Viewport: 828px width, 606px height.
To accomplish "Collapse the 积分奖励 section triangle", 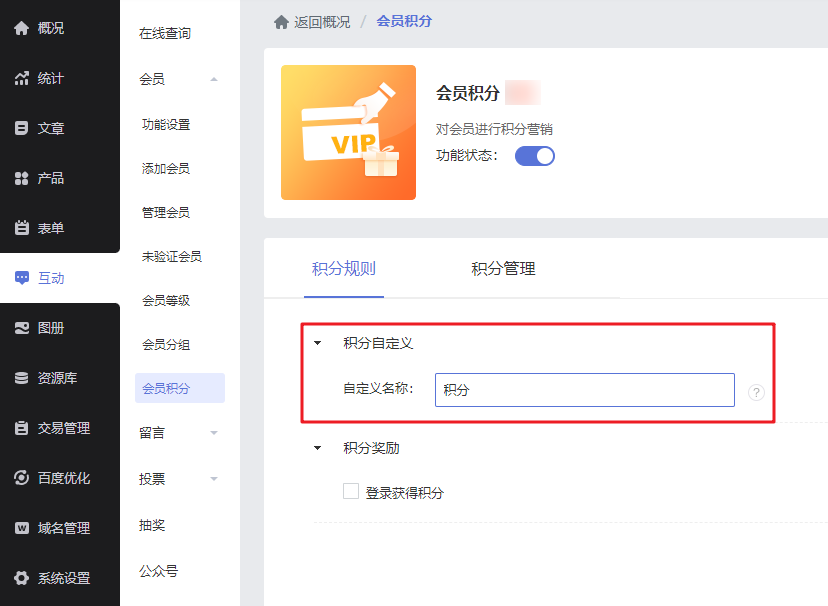I will (x=317, y=448).
